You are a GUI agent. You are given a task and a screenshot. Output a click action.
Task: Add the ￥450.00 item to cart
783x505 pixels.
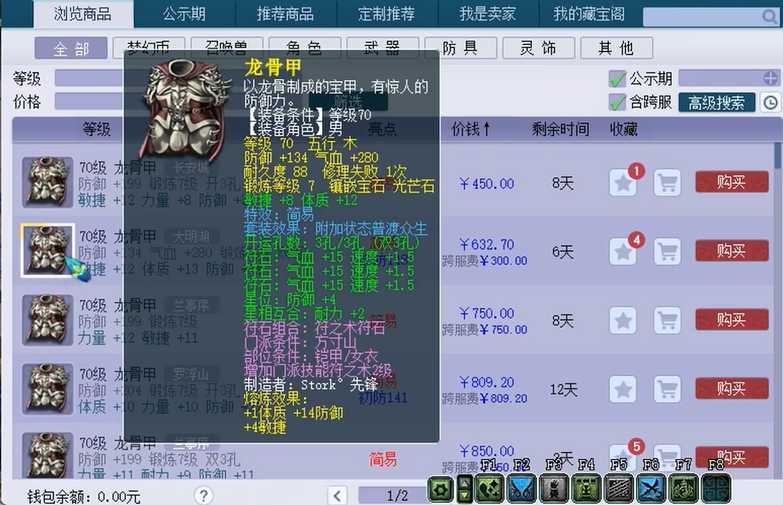[x=667, y=183]
